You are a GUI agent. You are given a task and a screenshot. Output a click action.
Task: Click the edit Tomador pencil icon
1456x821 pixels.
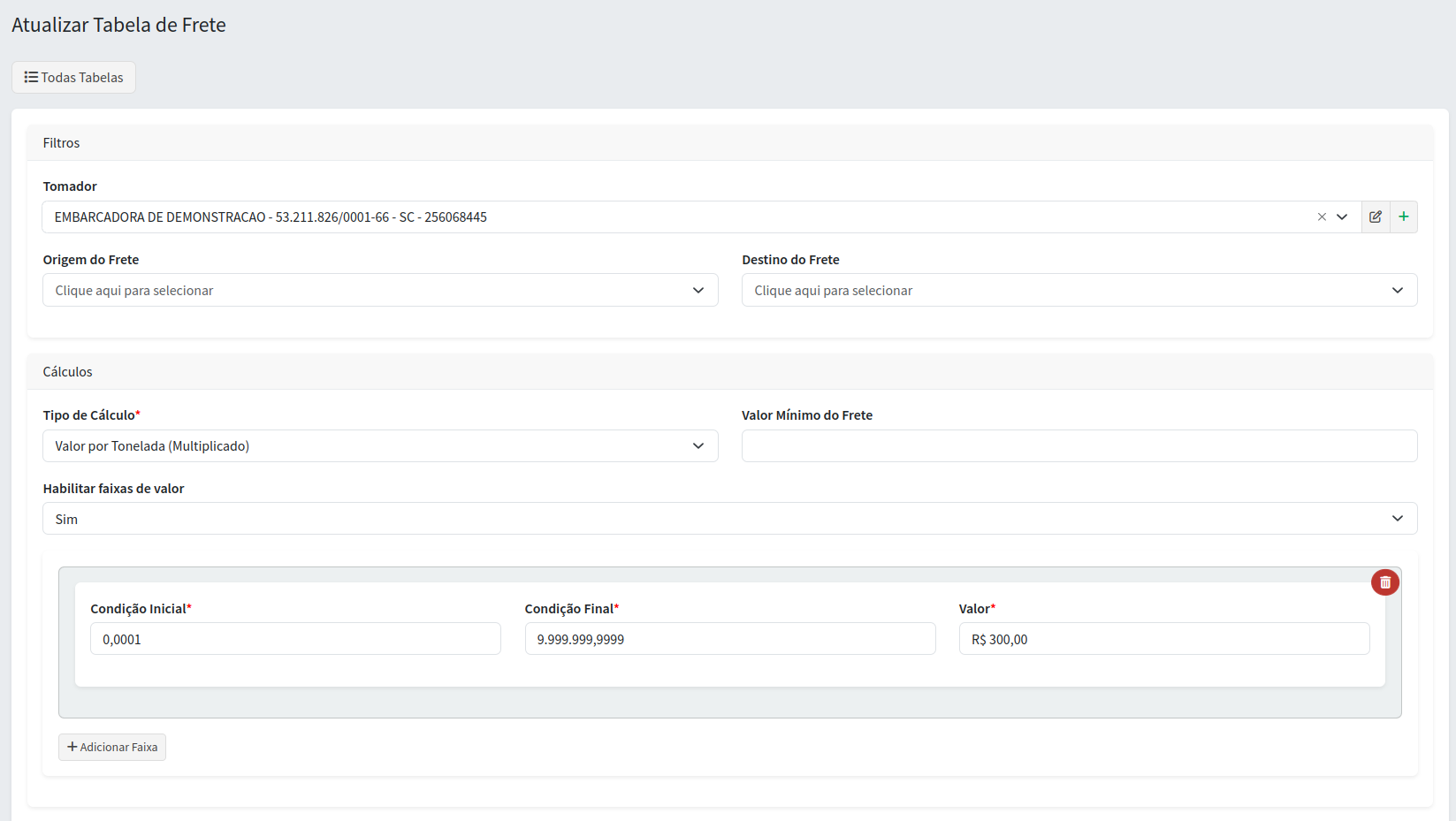(x=1376, y=217)
